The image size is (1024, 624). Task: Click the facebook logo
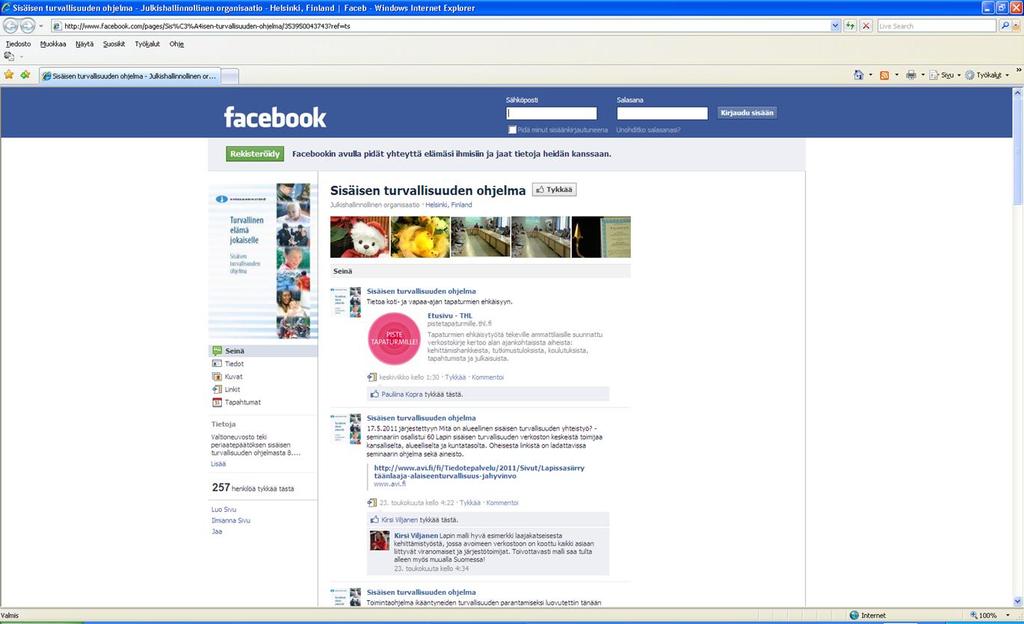coord(275,117)
